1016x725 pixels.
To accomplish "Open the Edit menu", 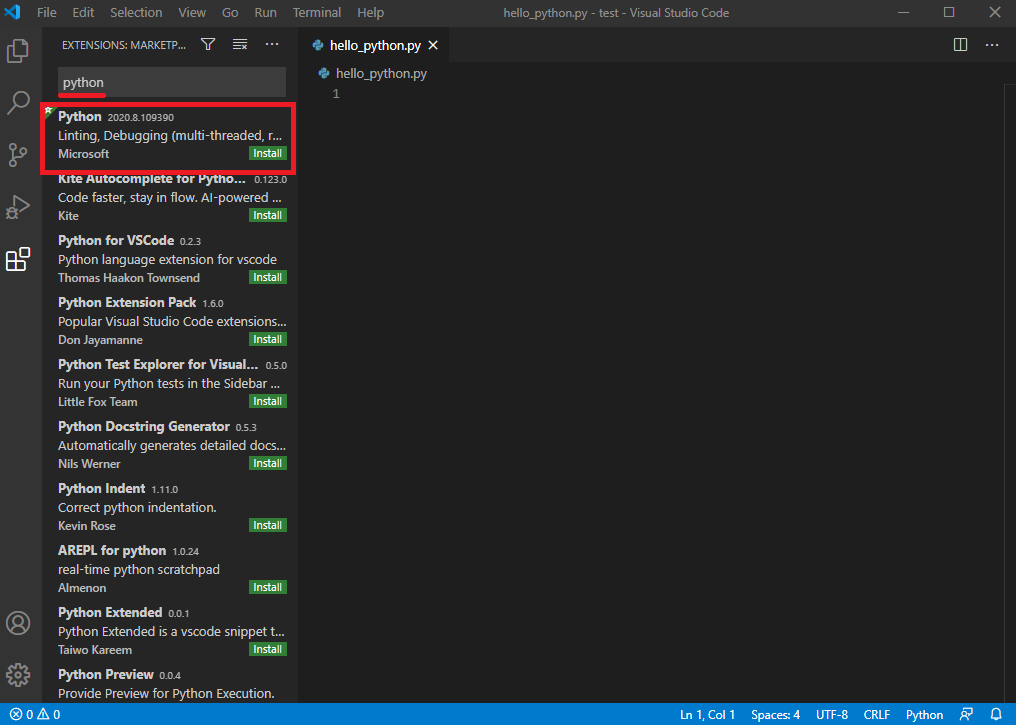I will click(83, 12).
